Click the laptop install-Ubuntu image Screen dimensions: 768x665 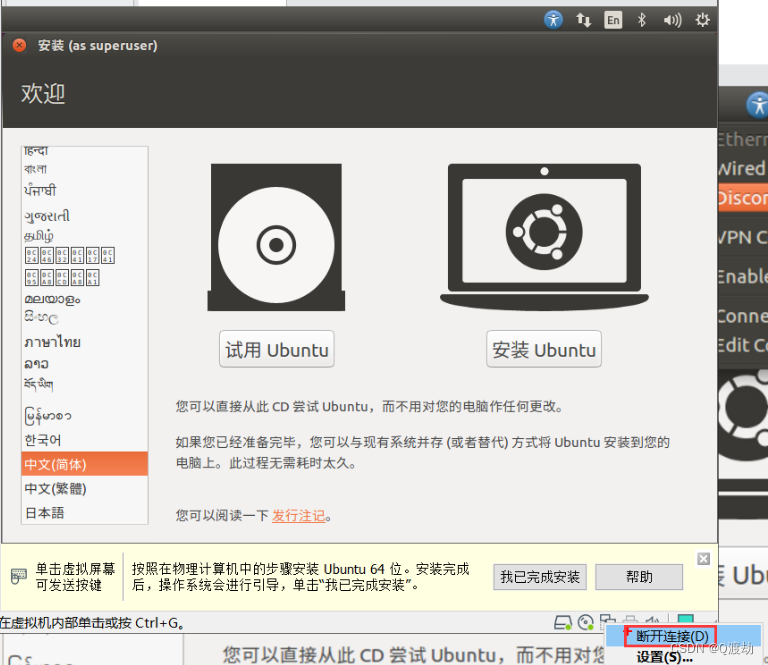(544, 237)
